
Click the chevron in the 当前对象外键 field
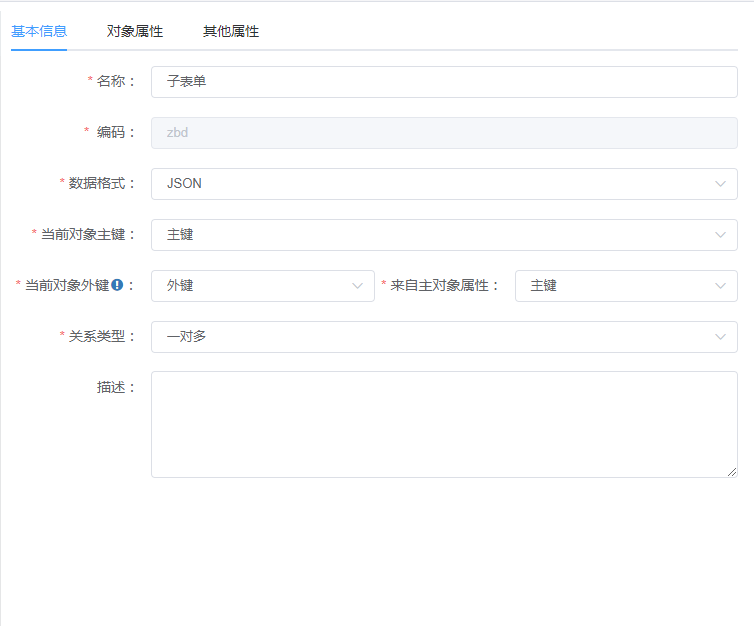tap(357, 286)
